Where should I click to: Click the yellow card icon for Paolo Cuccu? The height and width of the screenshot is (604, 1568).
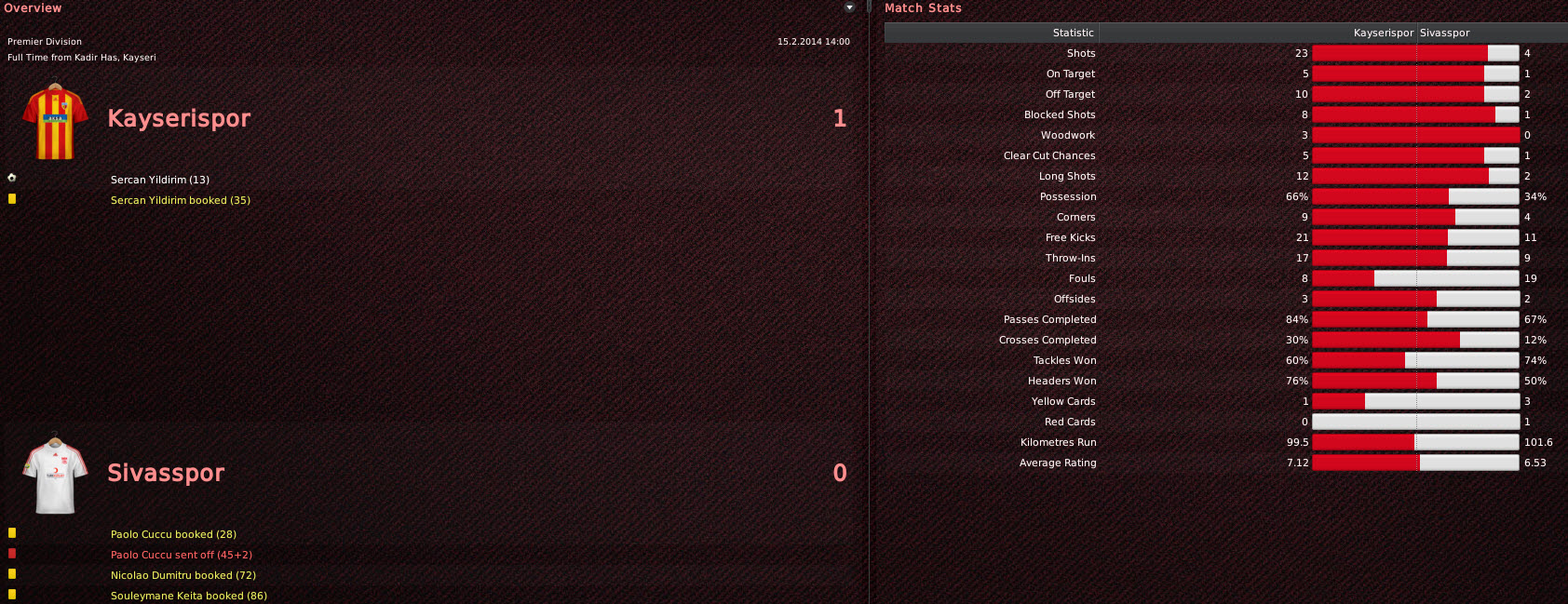(x=12, y=533)
